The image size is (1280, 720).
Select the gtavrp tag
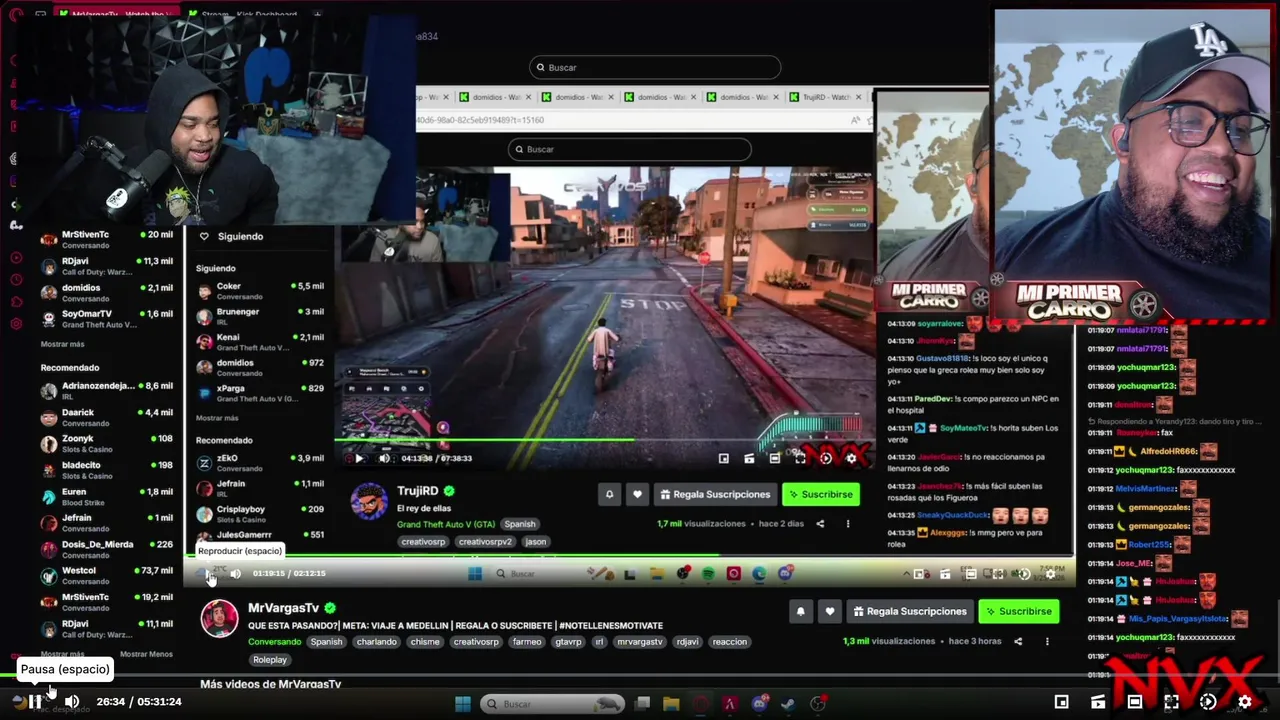569,642
